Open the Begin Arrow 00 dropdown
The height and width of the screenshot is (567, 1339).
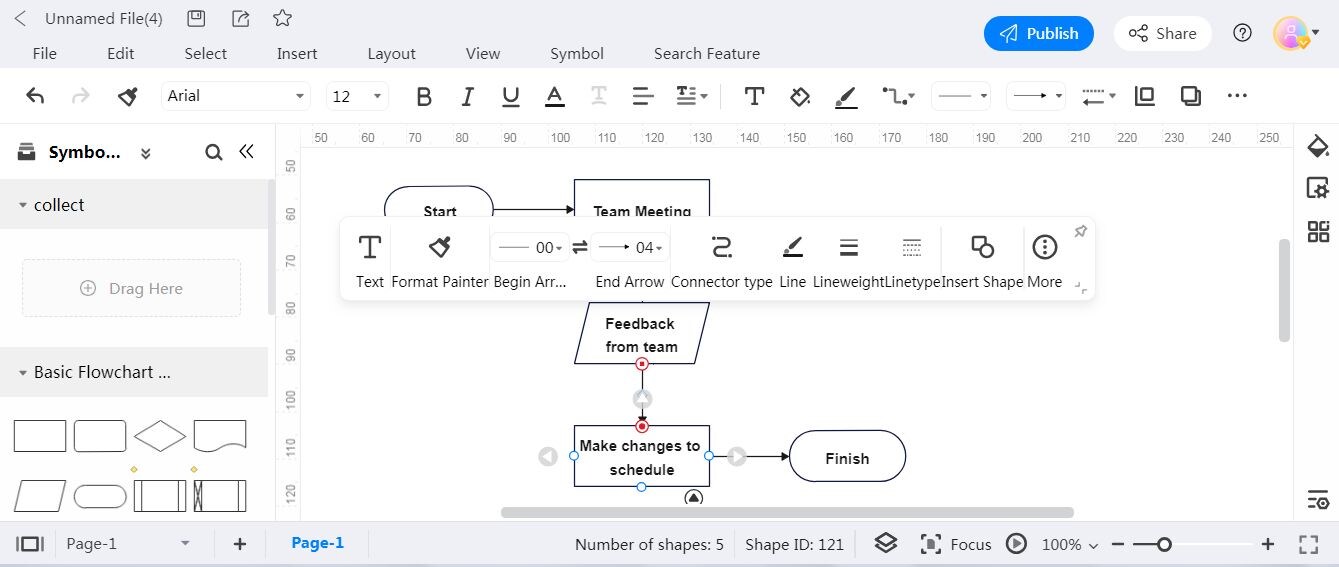529,247
